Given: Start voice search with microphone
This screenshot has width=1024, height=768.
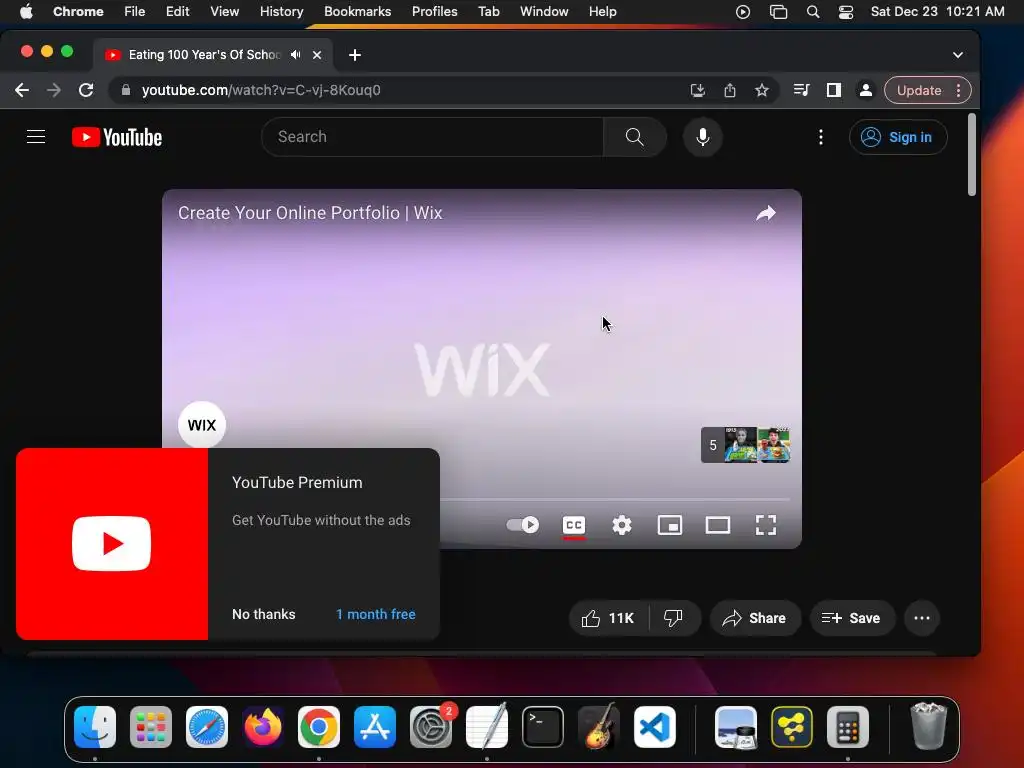Looking at the screenshot, I should pyautogui.click(x=703, y=136).
